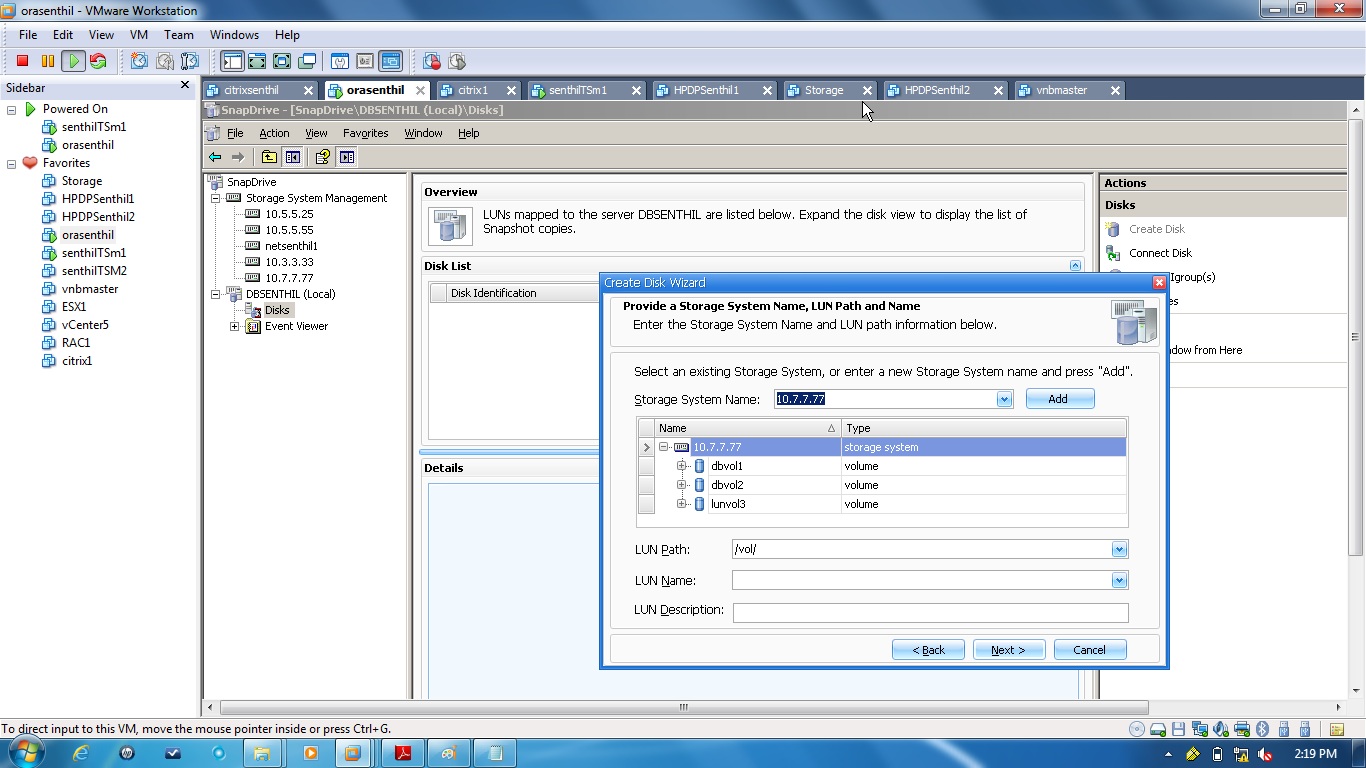1366x768 pixels.
Task: Expand the dbvol1 volume node
Action: [682, 466]
